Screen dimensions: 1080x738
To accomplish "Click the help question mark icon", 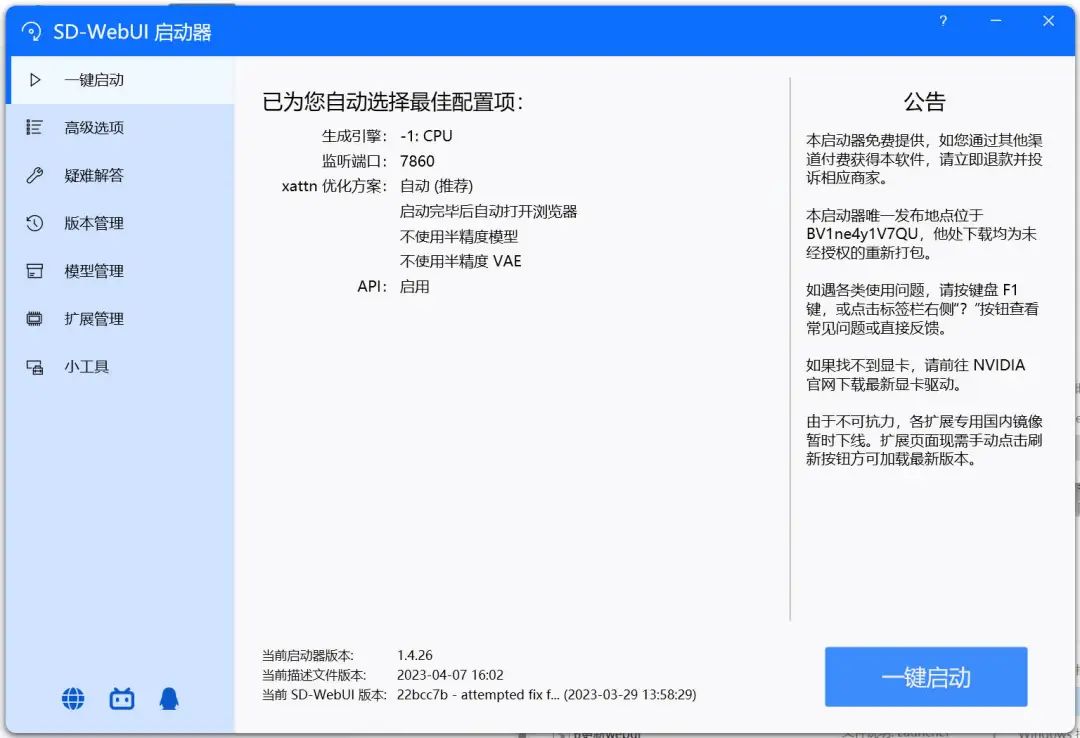I will (943, 20).
